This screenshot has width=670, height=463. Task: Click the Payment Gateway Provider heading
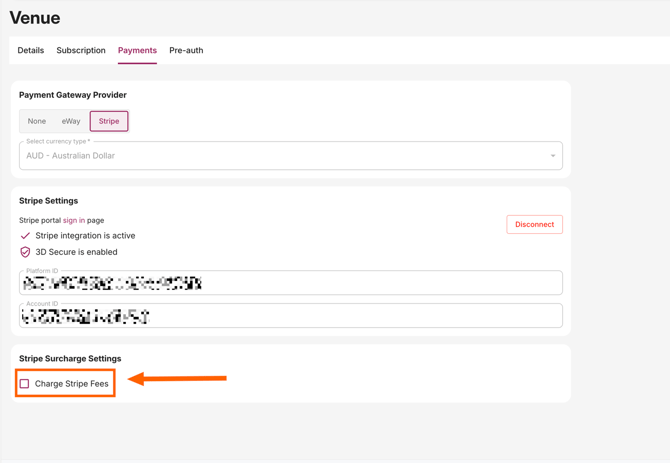click(73, 95)
